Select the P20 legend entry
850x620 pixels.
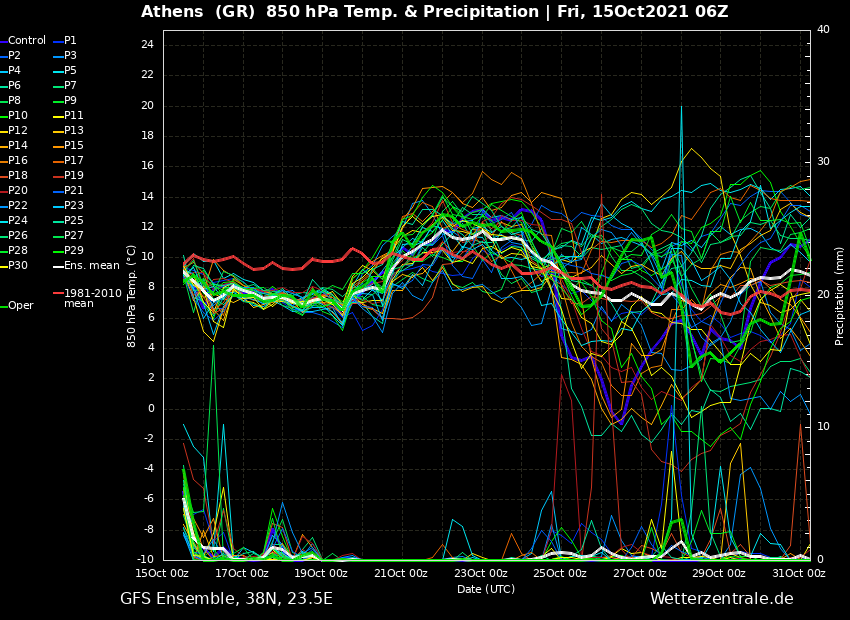coord(18,191)
